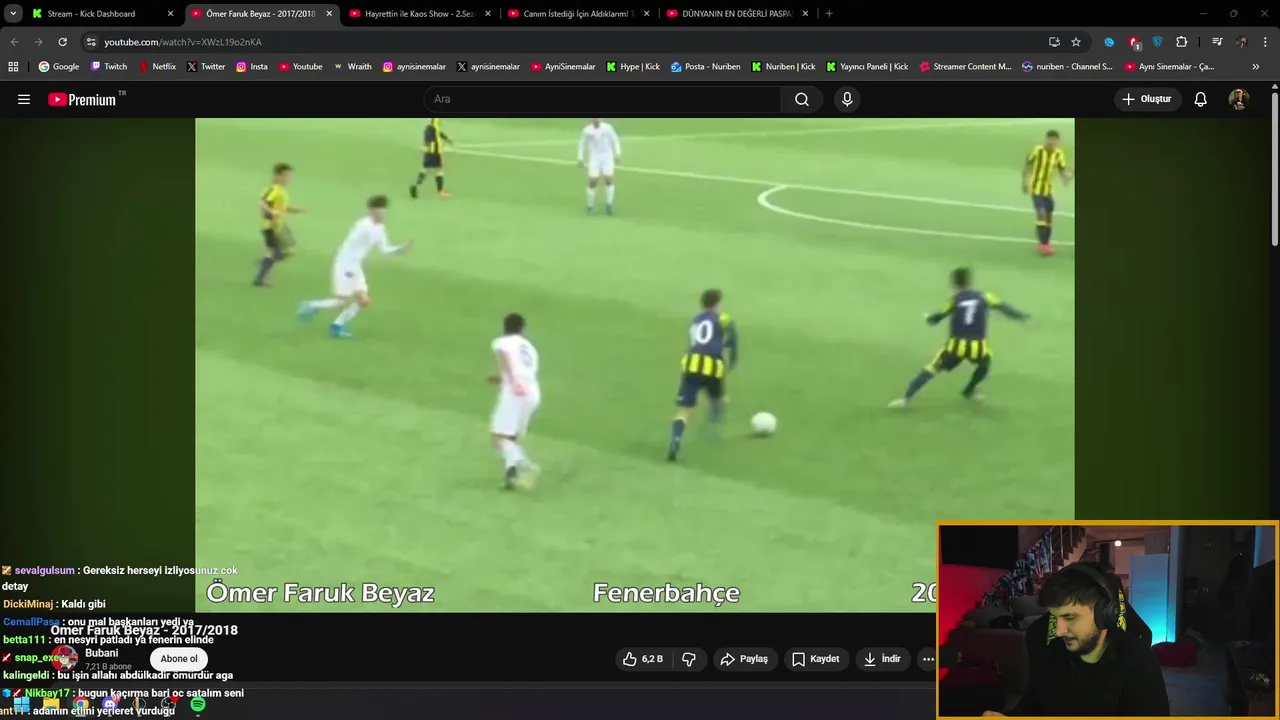Like the video showing 6,2 B
The image size is (1280, 720).
pos(643,659)
